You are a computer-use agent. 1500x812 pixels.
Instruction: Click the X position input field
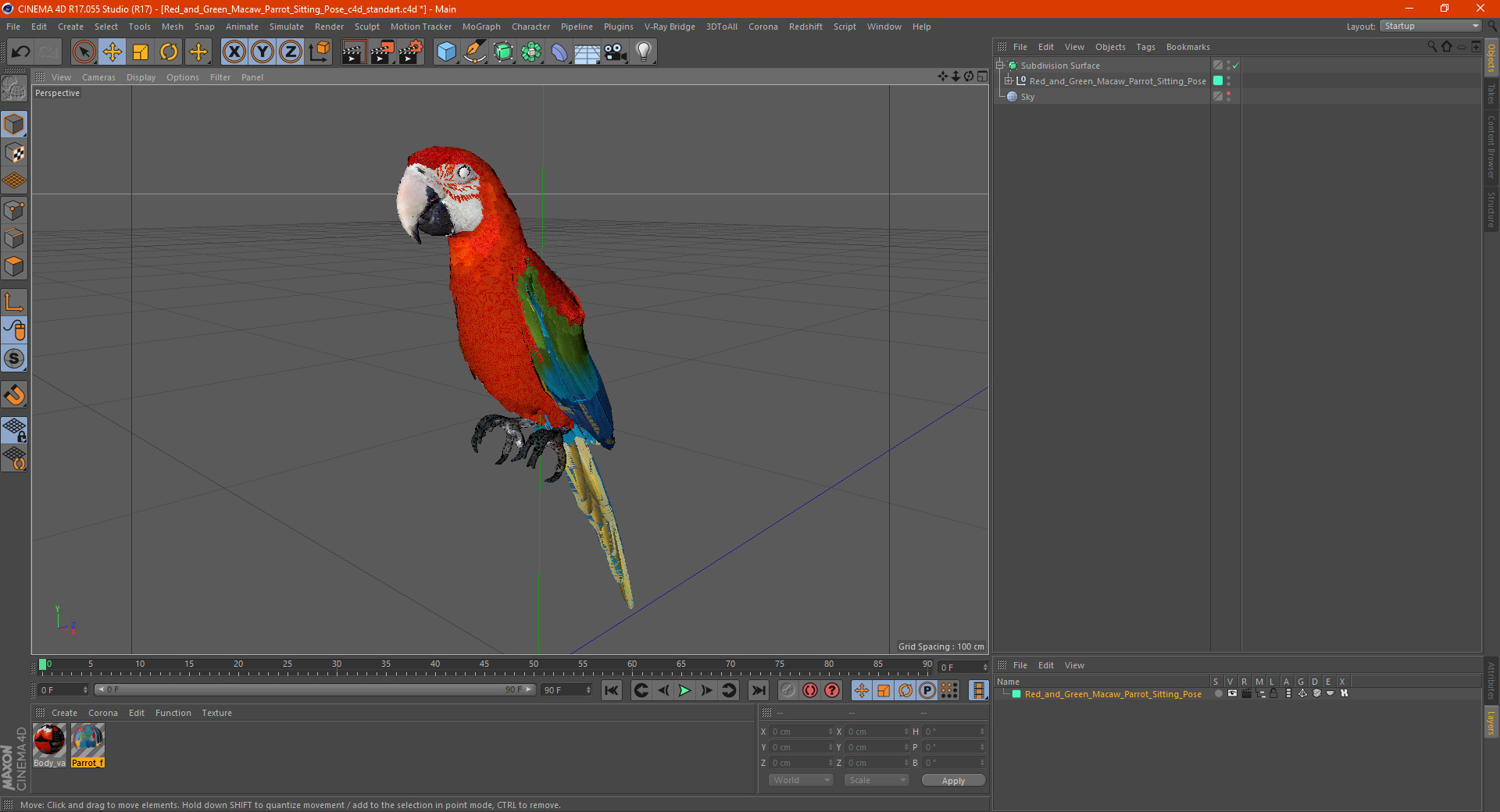[800, 732]
